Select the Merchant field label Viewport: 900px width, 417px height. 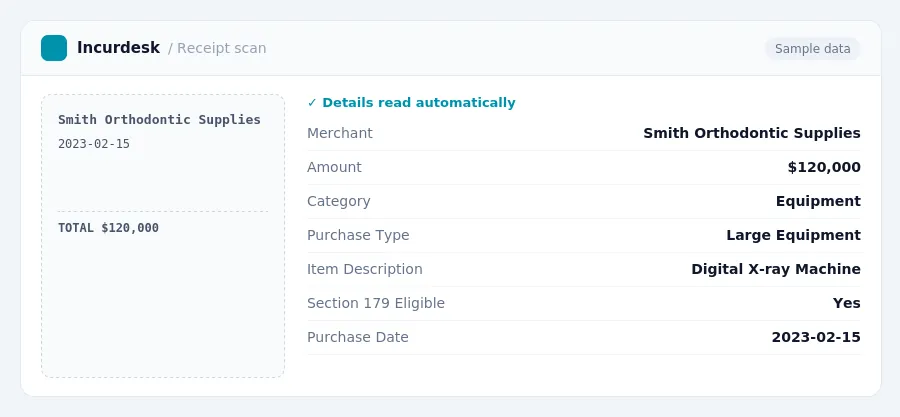point(340,133)
